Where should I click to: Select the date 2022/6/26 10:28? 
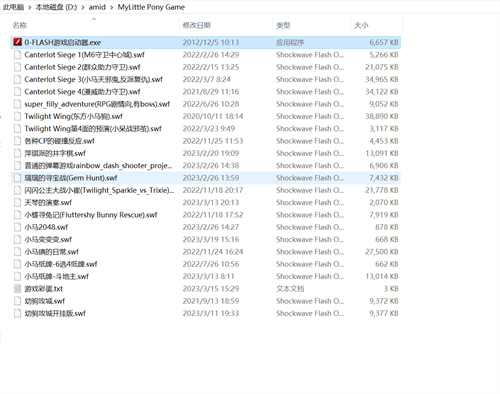click(x=211, y=104)
